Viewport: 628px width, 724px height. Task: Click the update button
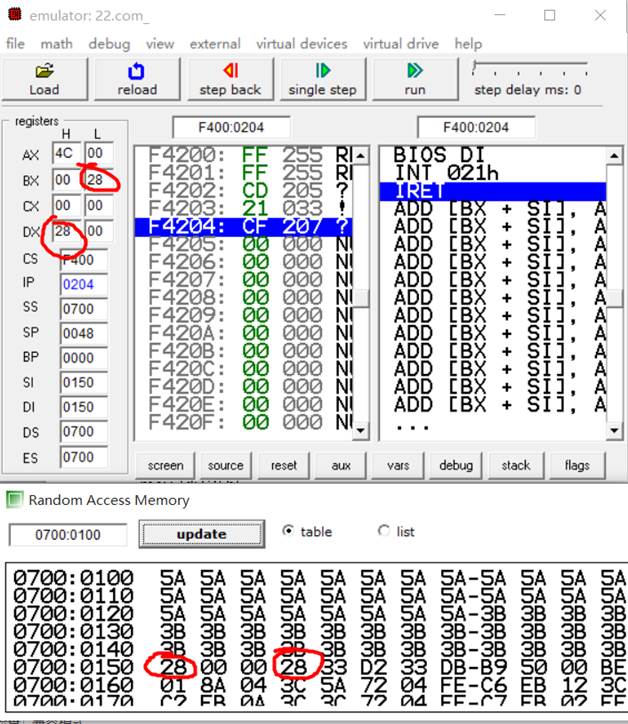tap(201, 534)
